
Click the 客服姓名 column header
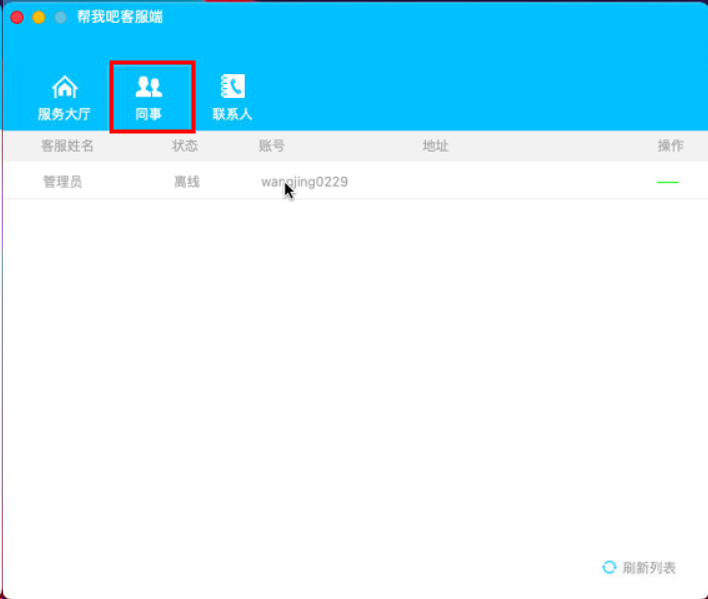coord(67,146)
